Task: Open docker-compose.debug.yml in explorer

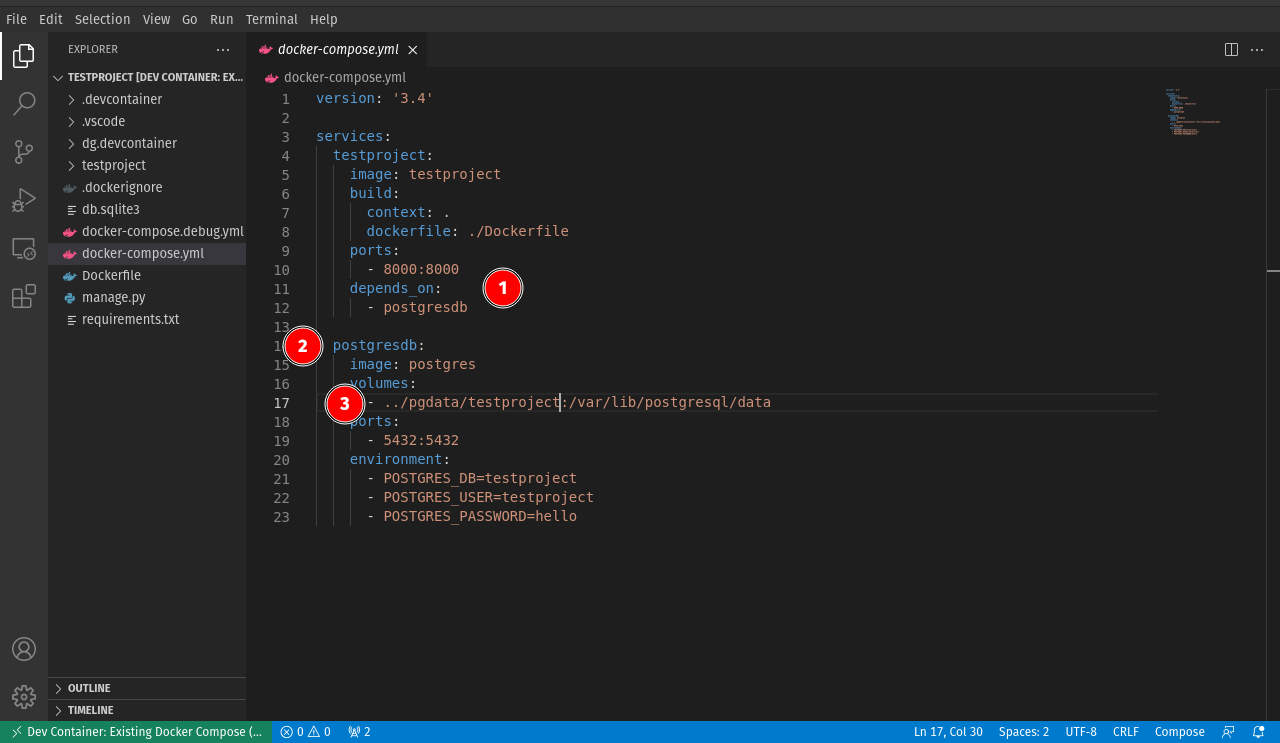Action: click(x=147, y=231)
